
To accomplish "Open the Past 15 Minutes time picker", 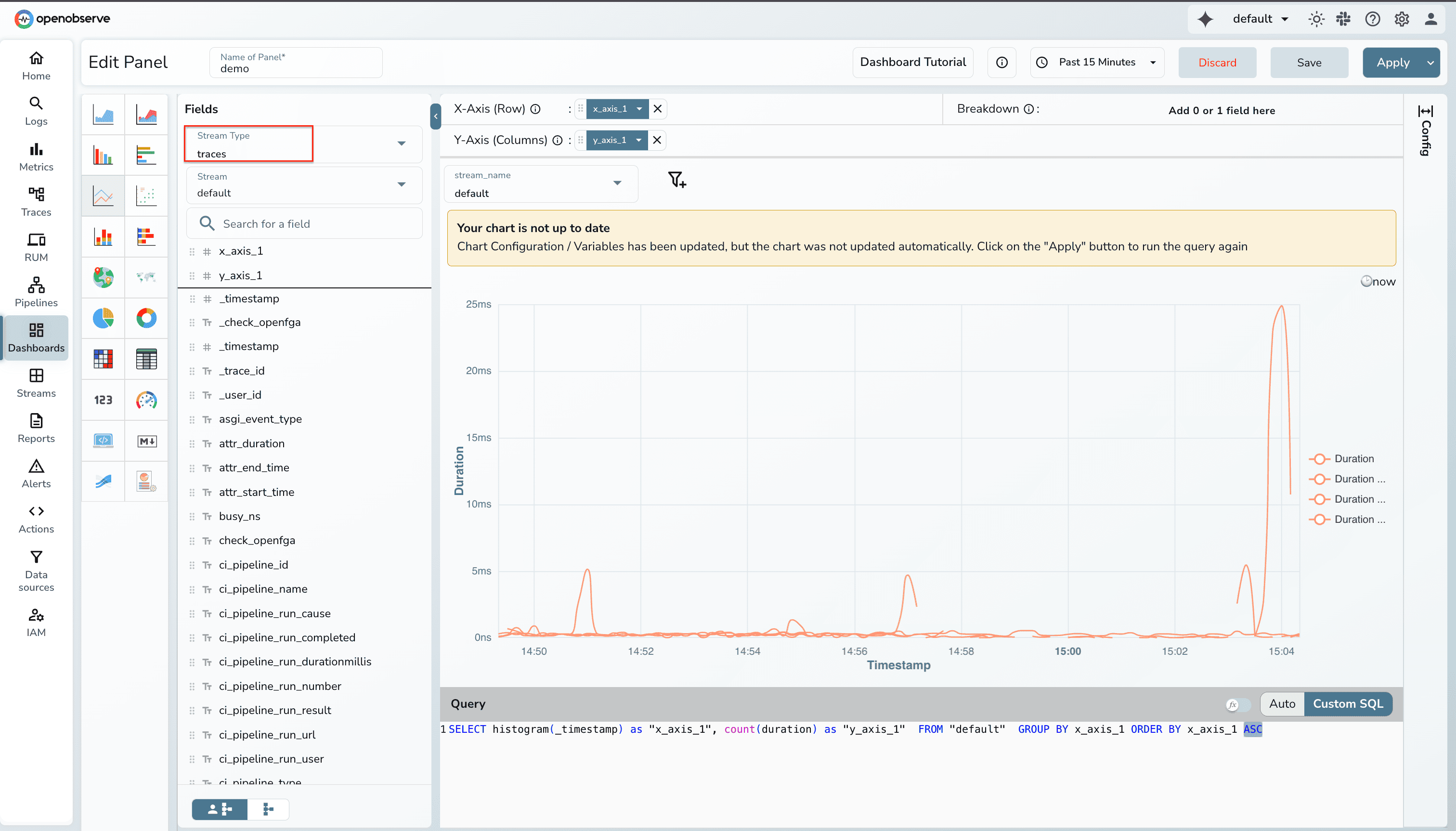I will pos(1096,62).
